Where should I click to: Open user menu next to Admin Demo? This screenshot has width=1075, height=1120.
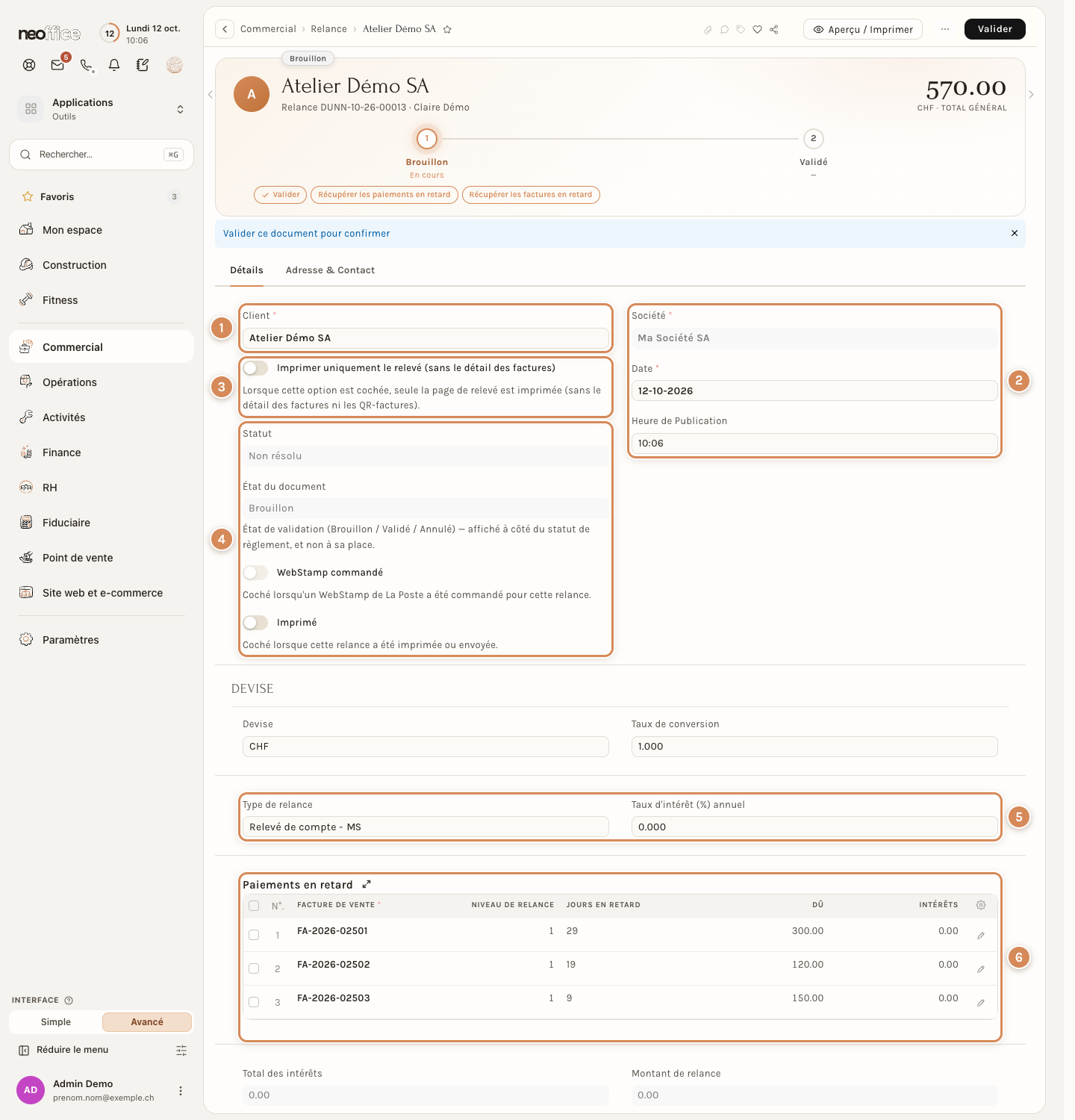pyautogui.click(x=181, y=1091)
